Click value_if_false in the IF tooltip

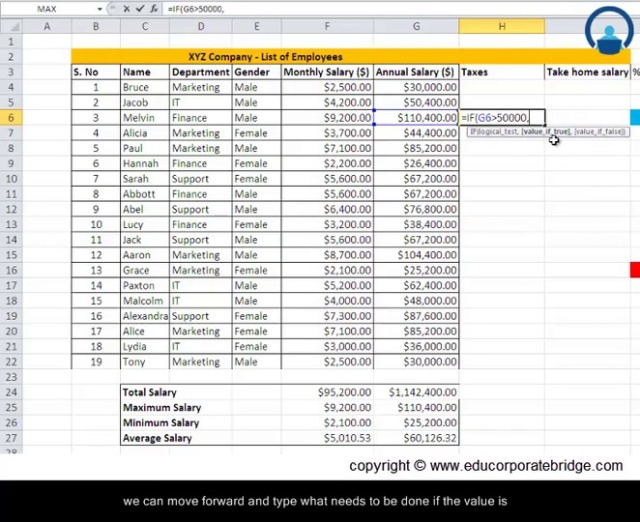coord(599,132)
